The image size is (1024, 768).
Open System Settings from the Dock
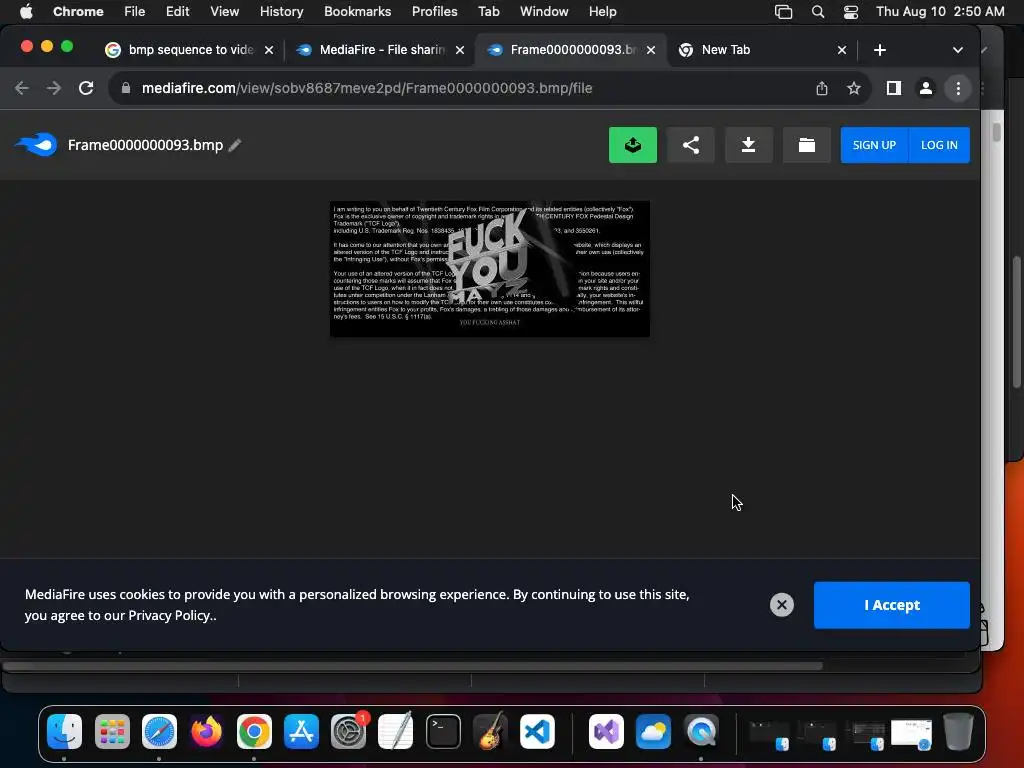[x=349, y=731]
